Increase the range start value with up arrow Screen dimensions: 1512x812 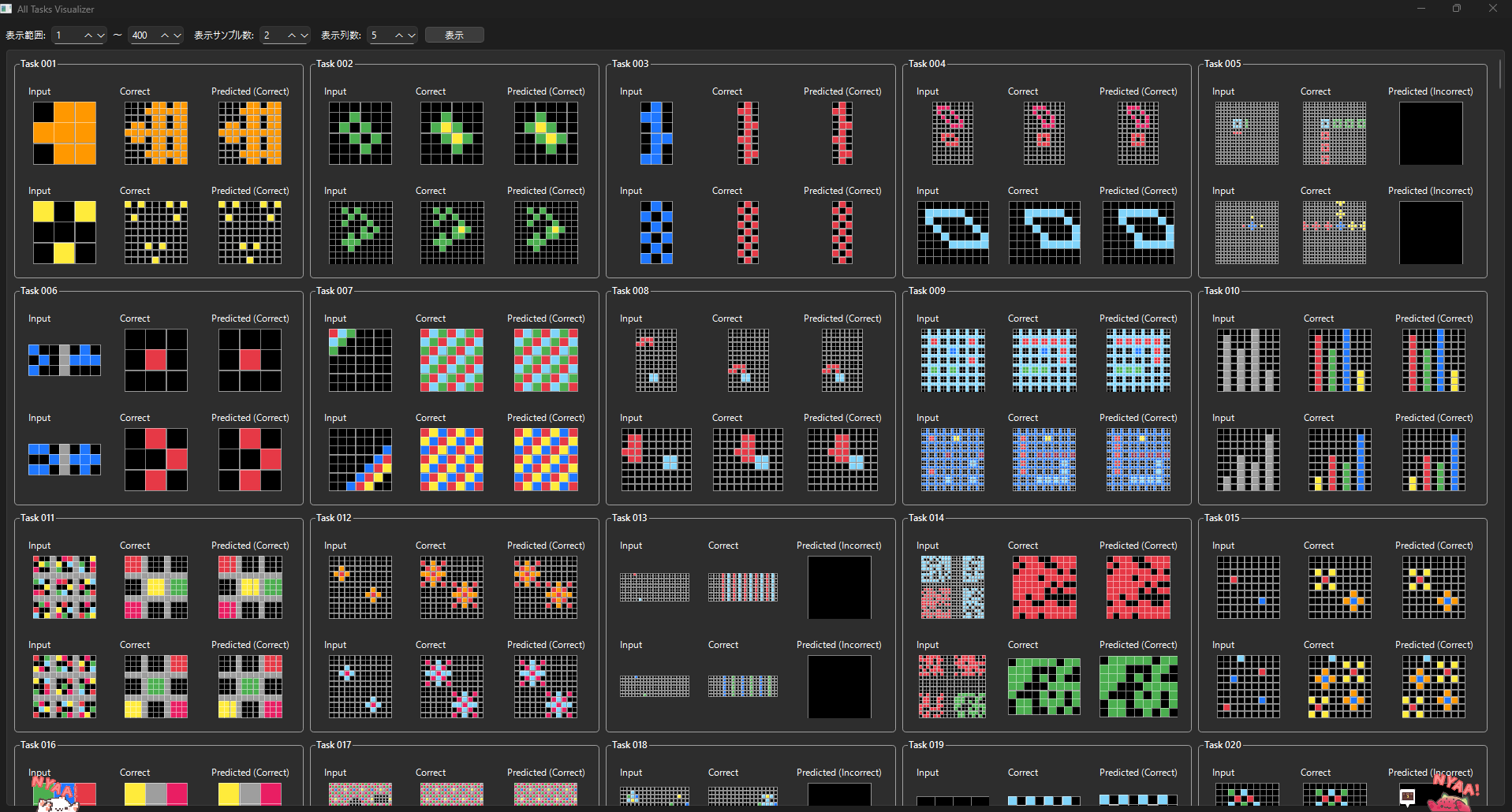(88, 35)
